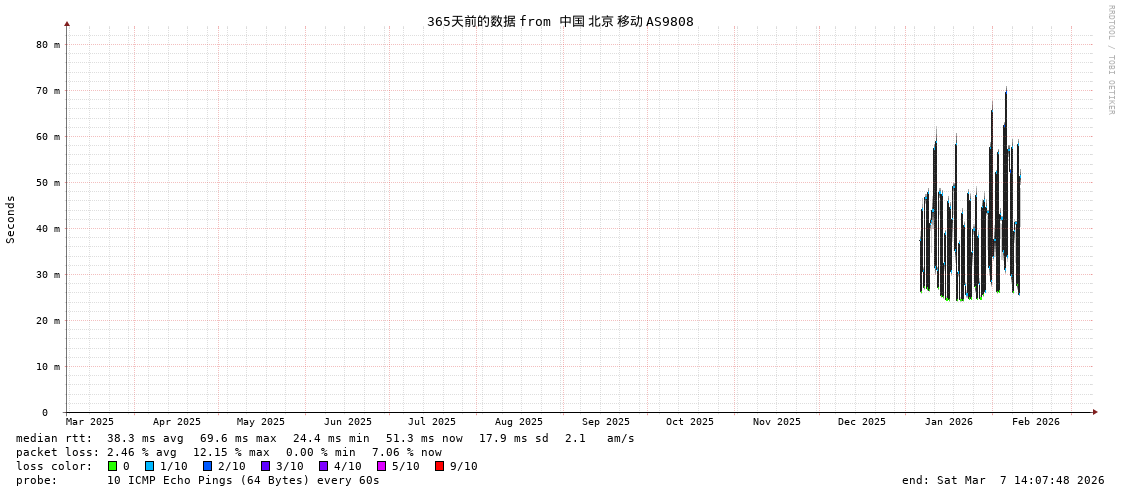Select the blue 2/10 loss swatch
1121x494 pixels.
point(208,466)
